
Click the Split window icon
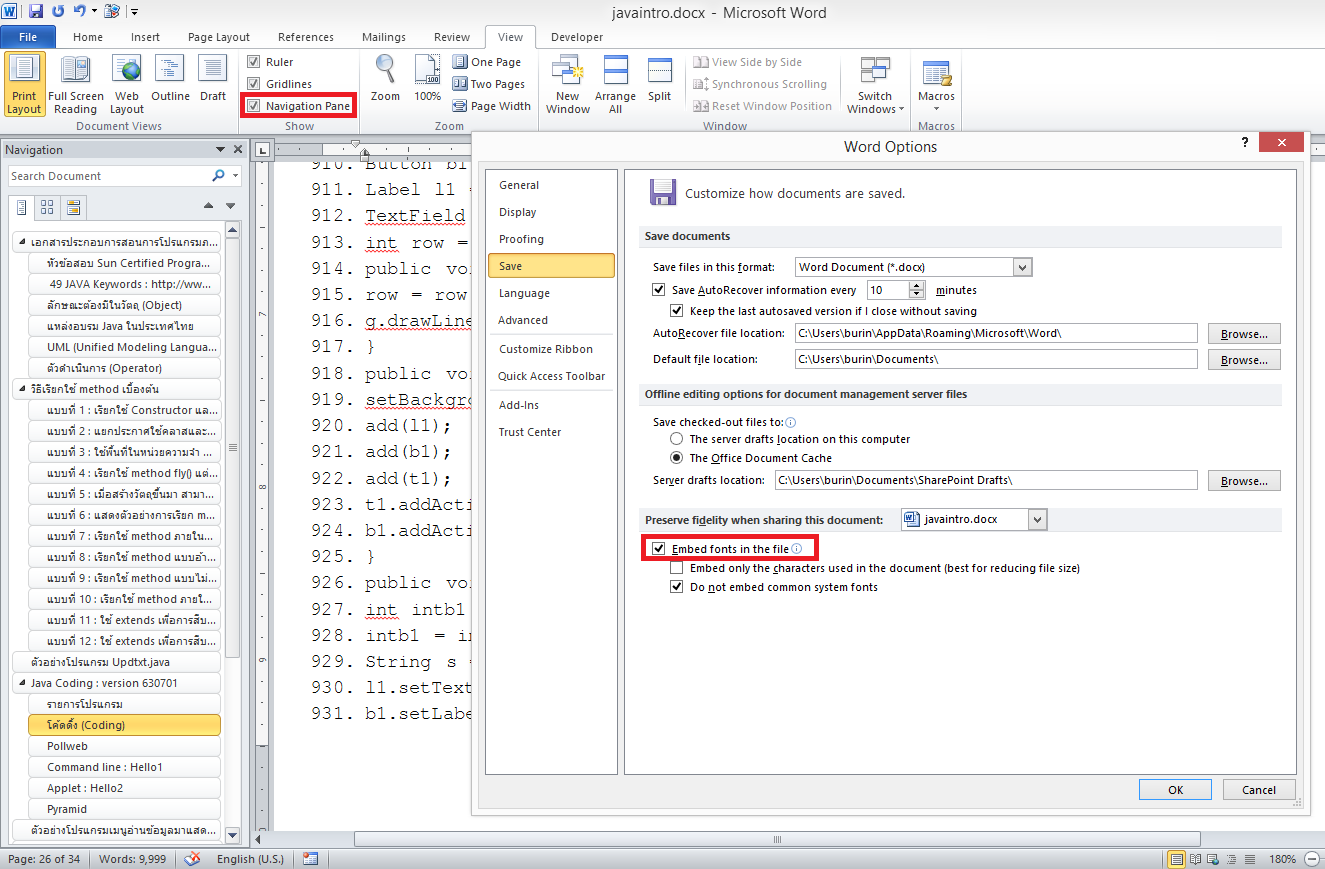[x=659, y=79]
